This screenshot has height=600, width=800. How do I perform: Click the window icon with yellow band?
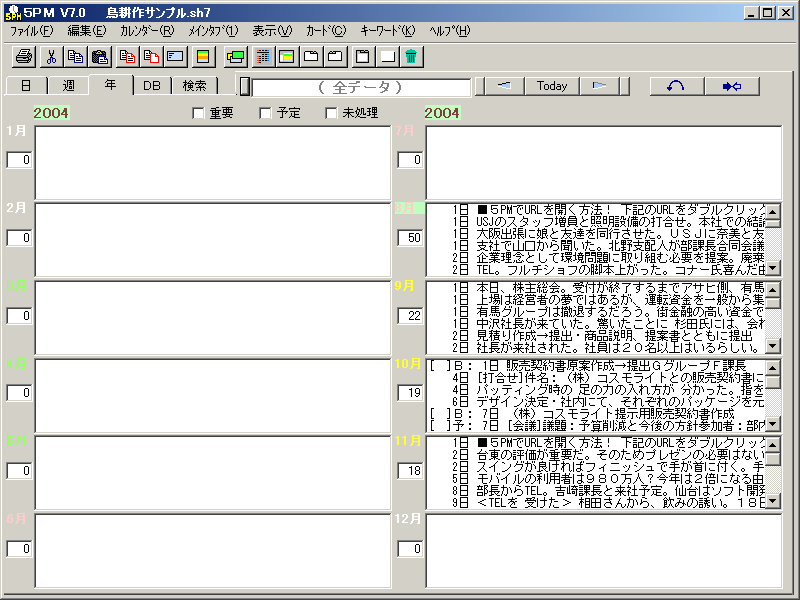point(287,57)
